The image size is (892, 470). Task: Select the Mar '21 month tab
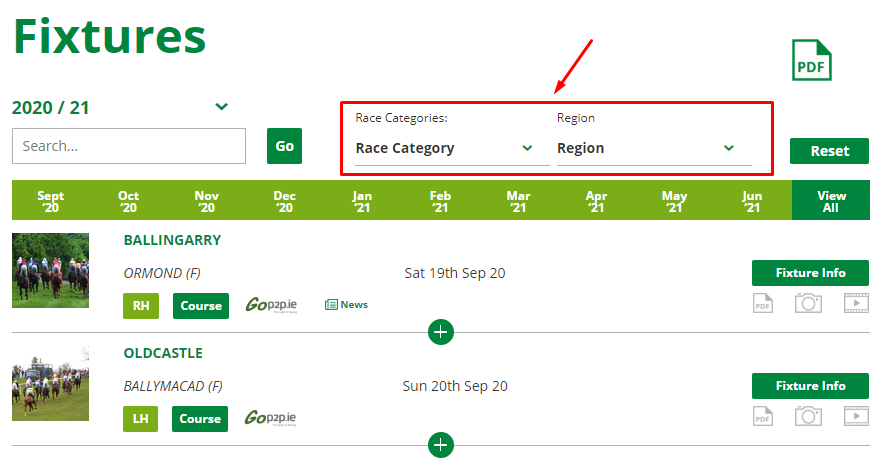tap(518, 201)
